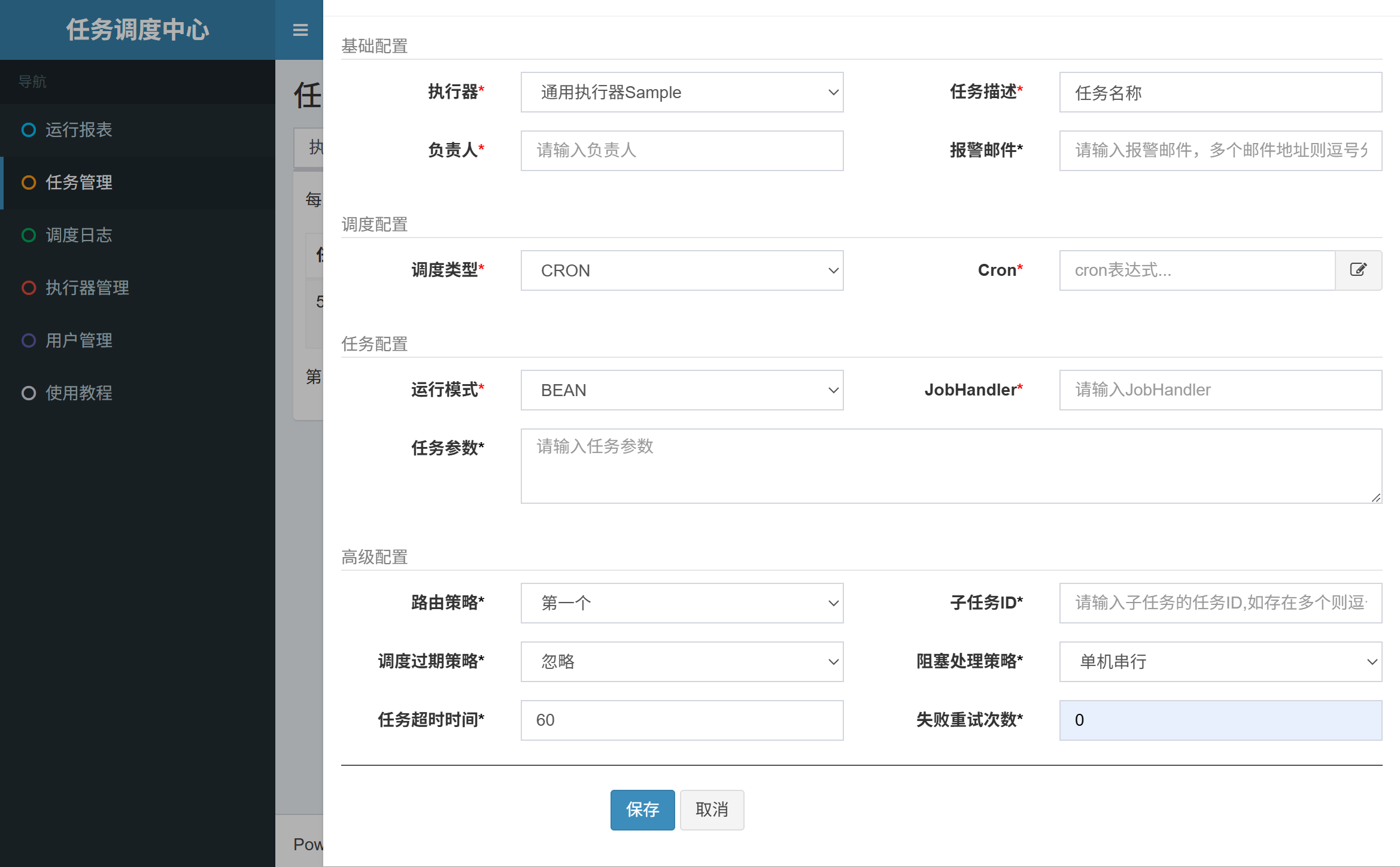This screenshot has width=1400, height=867.
Task: Click the 失败重试次数 label
Action: 970,720
